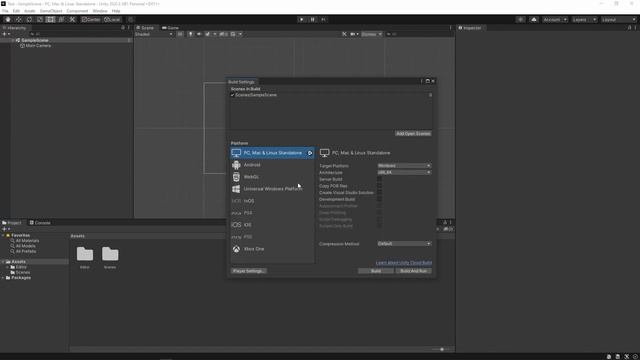Open the Gizmos dropdown in Scene view
The height and width of the screenshot is (360, 640).
click(371, 34)
